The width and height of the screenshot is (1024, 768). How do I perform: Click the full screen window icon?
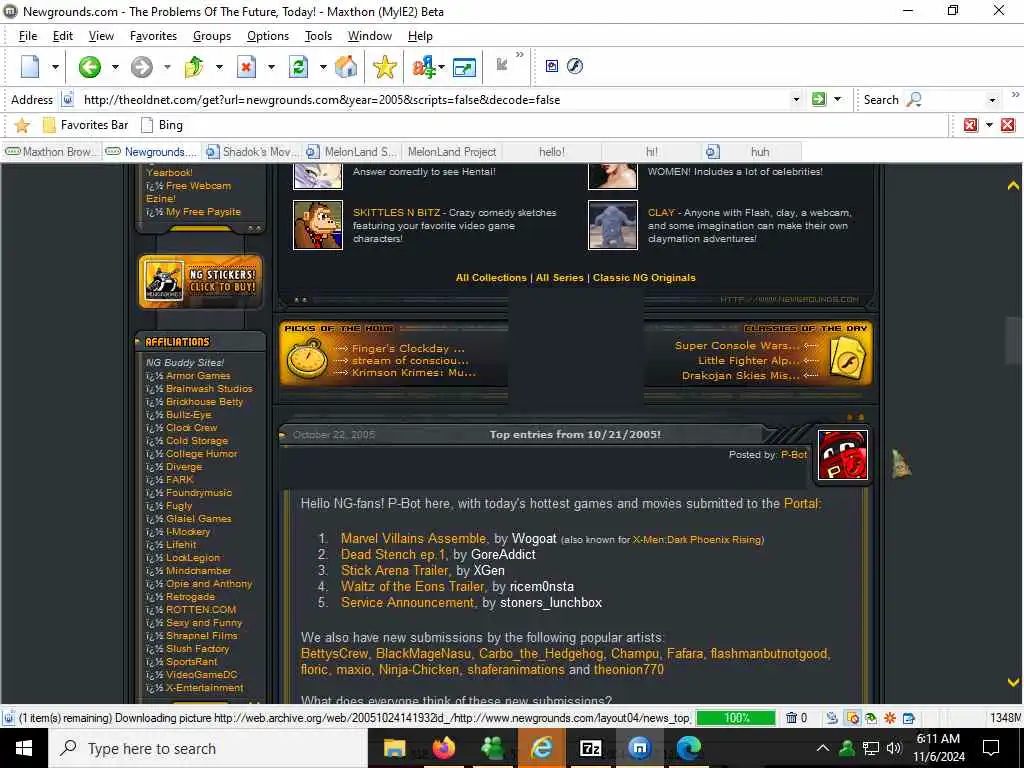click(x=464, y=67)
